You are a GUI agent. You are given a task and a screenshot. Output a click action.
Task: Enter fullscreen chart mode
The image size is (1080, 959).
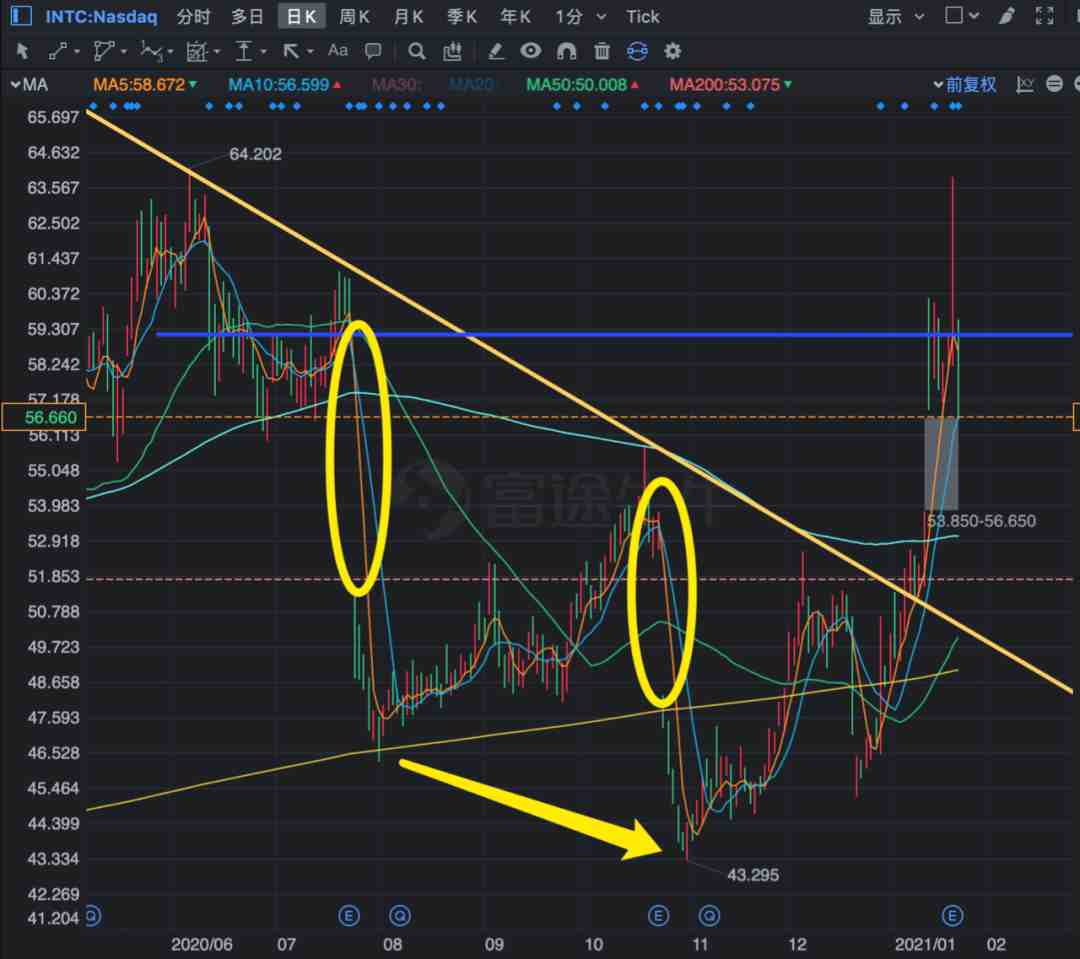pos(1044,16)
